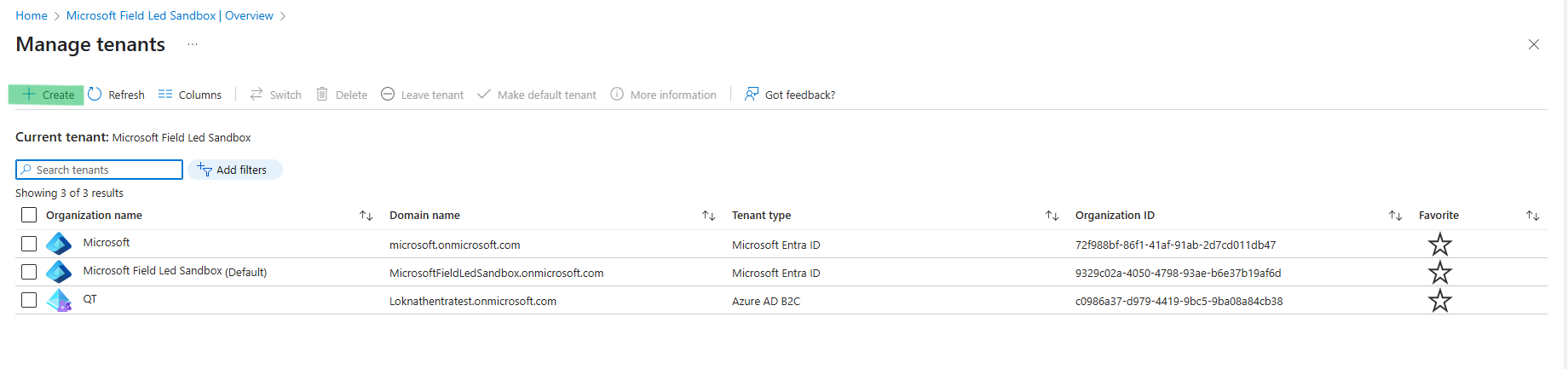The height and width of the screenshot is (369, 1568).
Task: Click the Switch toolbar command
Action: [x=275, y=95]
